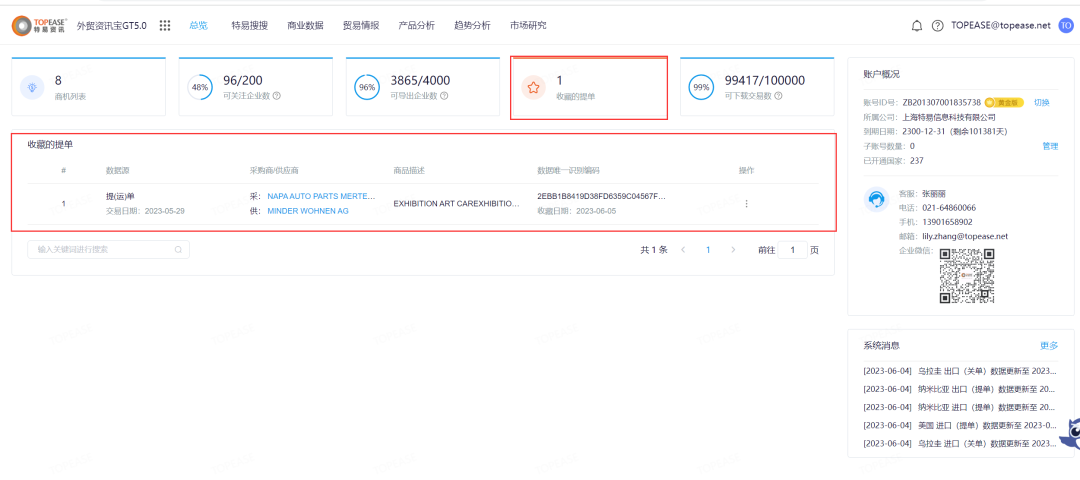Viewport: 1080px width, 480px height.
Task: Click 采购商/供应商 column header
Action: (x=273, y=170)
